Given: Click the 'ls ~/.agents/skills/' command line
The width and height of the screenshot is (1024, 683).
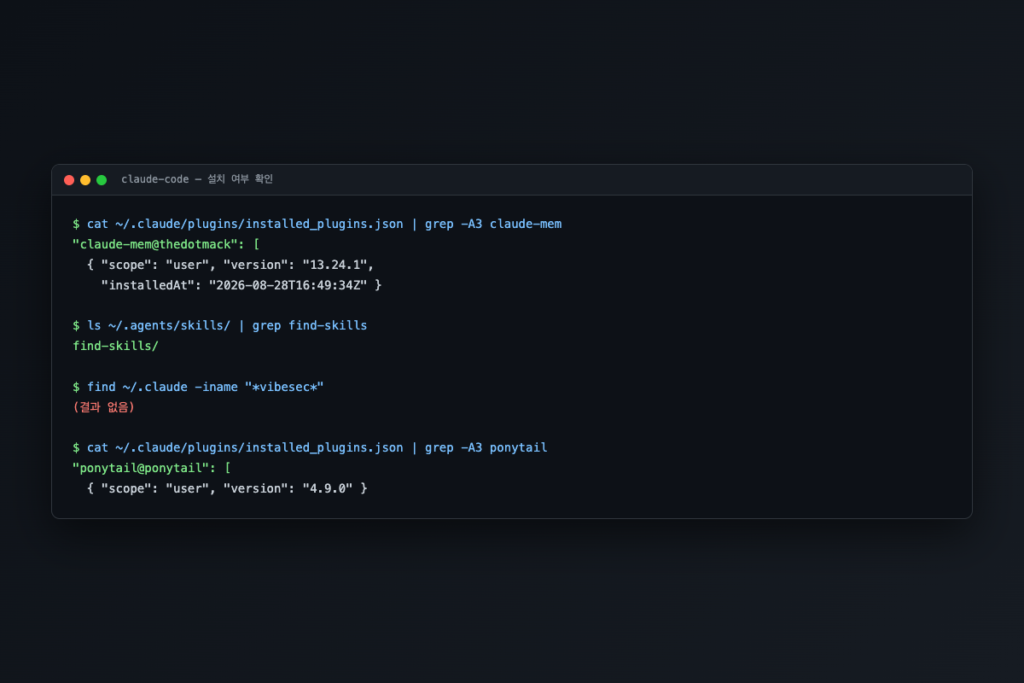Looking at the screenshot, I should [x=219, y=325].
